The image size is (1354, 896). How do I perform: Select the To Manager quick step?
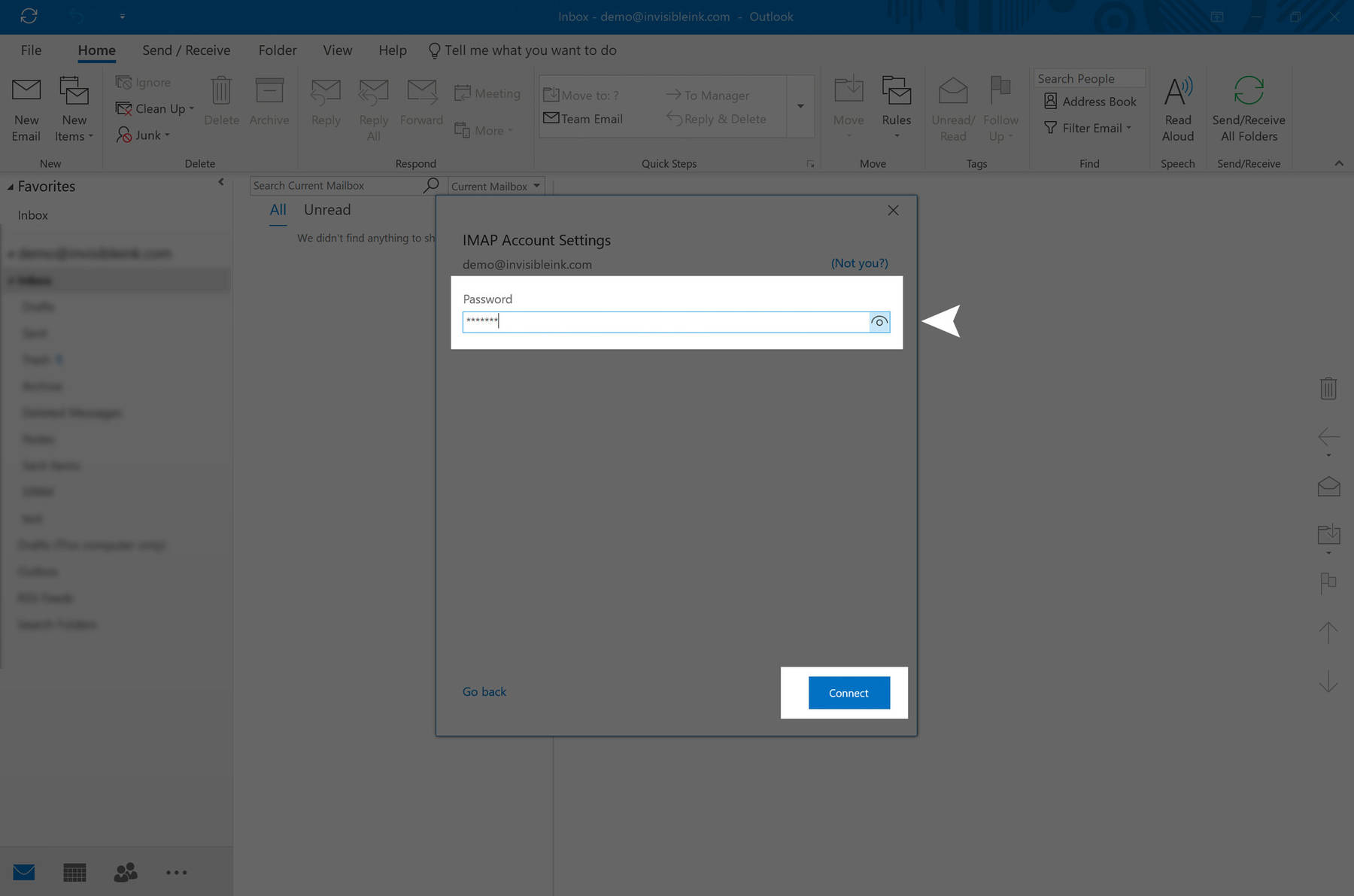point(708,95)
